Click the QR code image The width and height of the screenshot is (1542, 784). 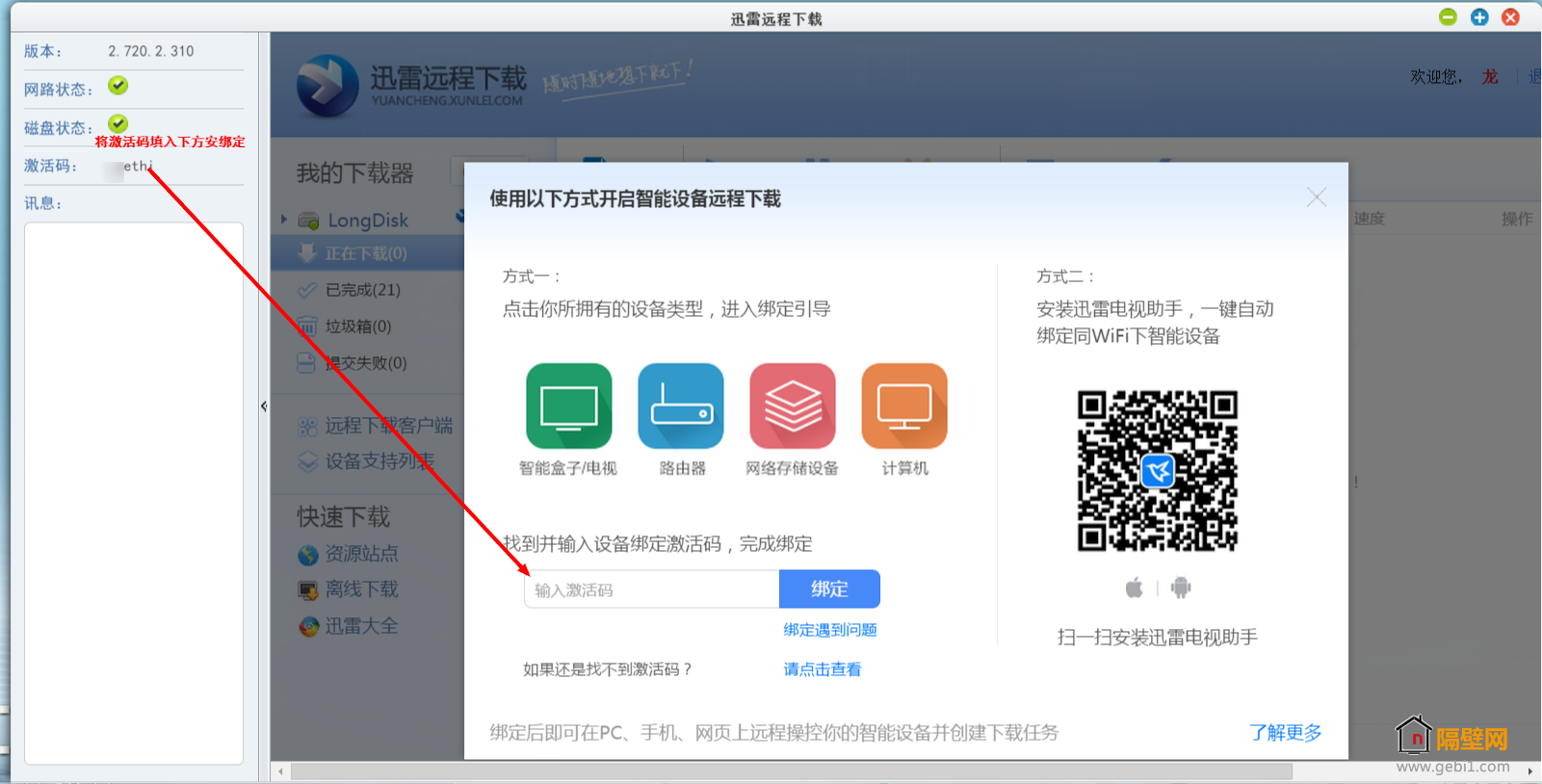coord(1158,471)
